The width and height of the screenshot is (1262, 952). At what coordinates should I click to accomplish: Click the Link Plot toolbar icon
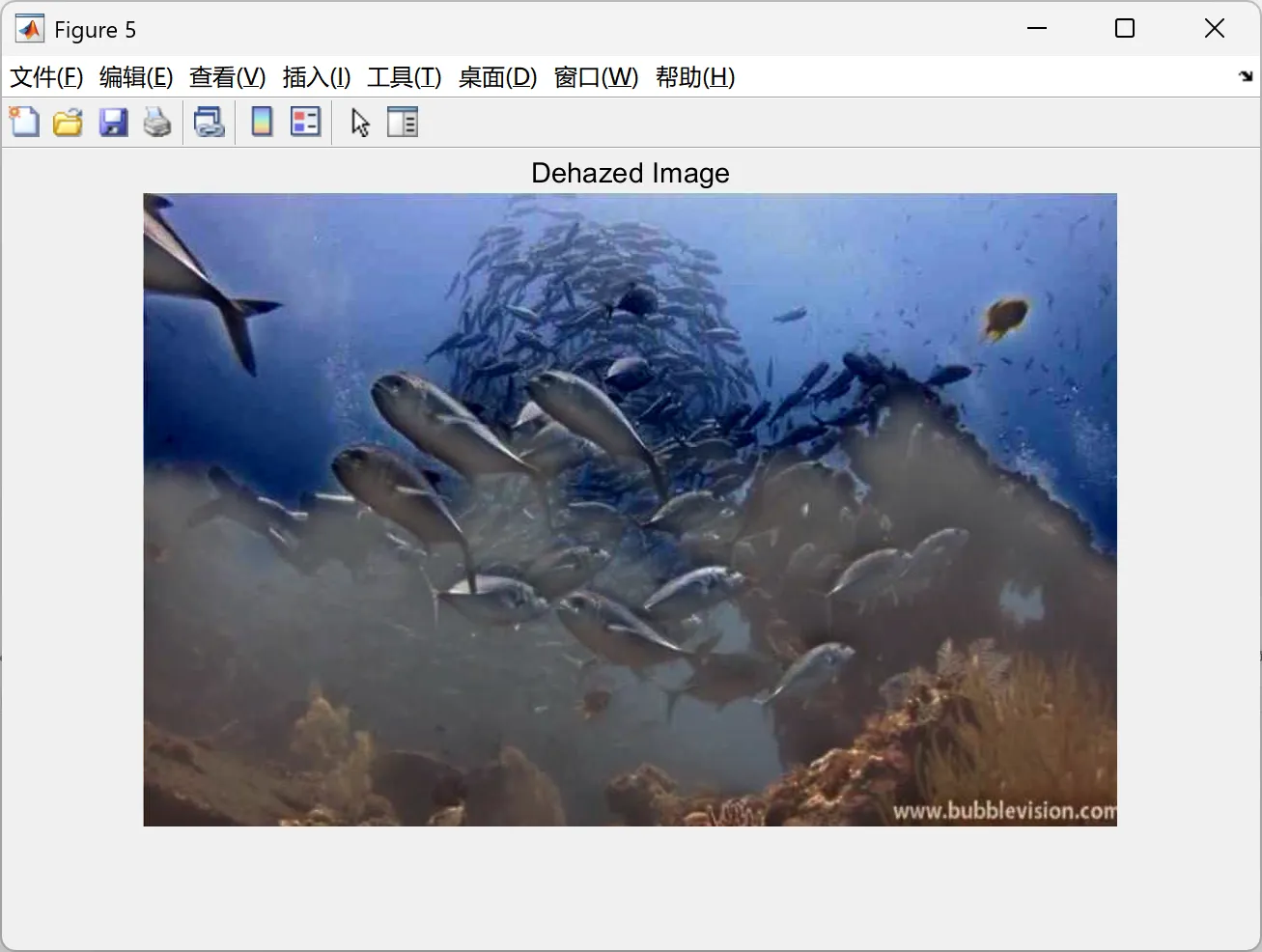pyautogui.click(x=210, y=123)
